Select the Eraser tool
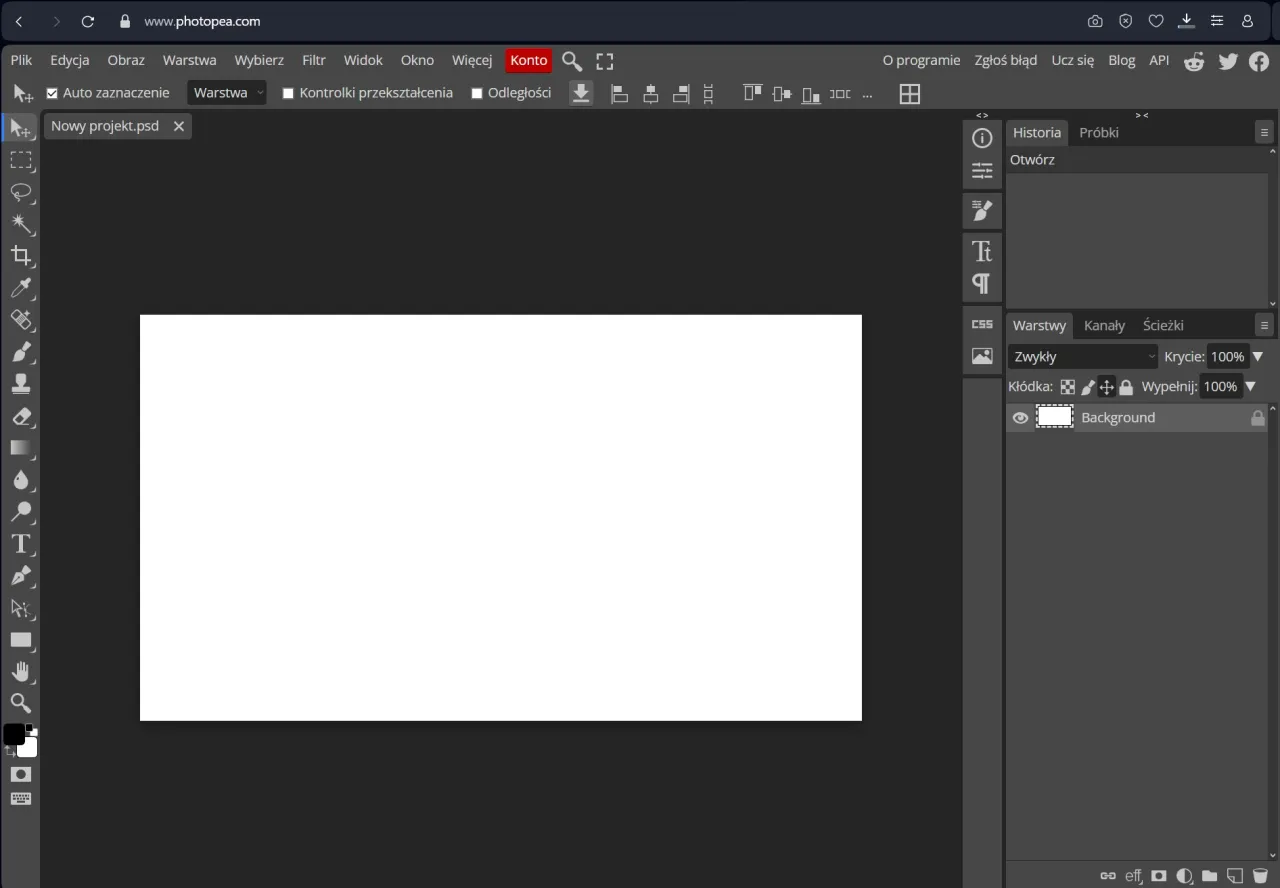The height and width of the screenshot is (888, 1280). 22,417
